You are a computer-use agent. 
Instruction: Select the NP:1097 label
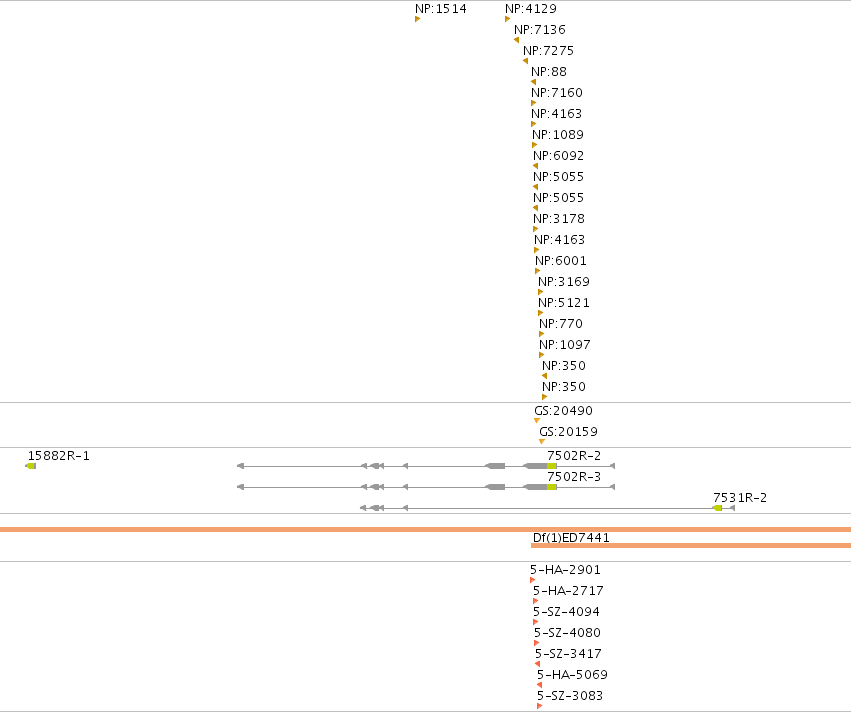coord(565,345)
